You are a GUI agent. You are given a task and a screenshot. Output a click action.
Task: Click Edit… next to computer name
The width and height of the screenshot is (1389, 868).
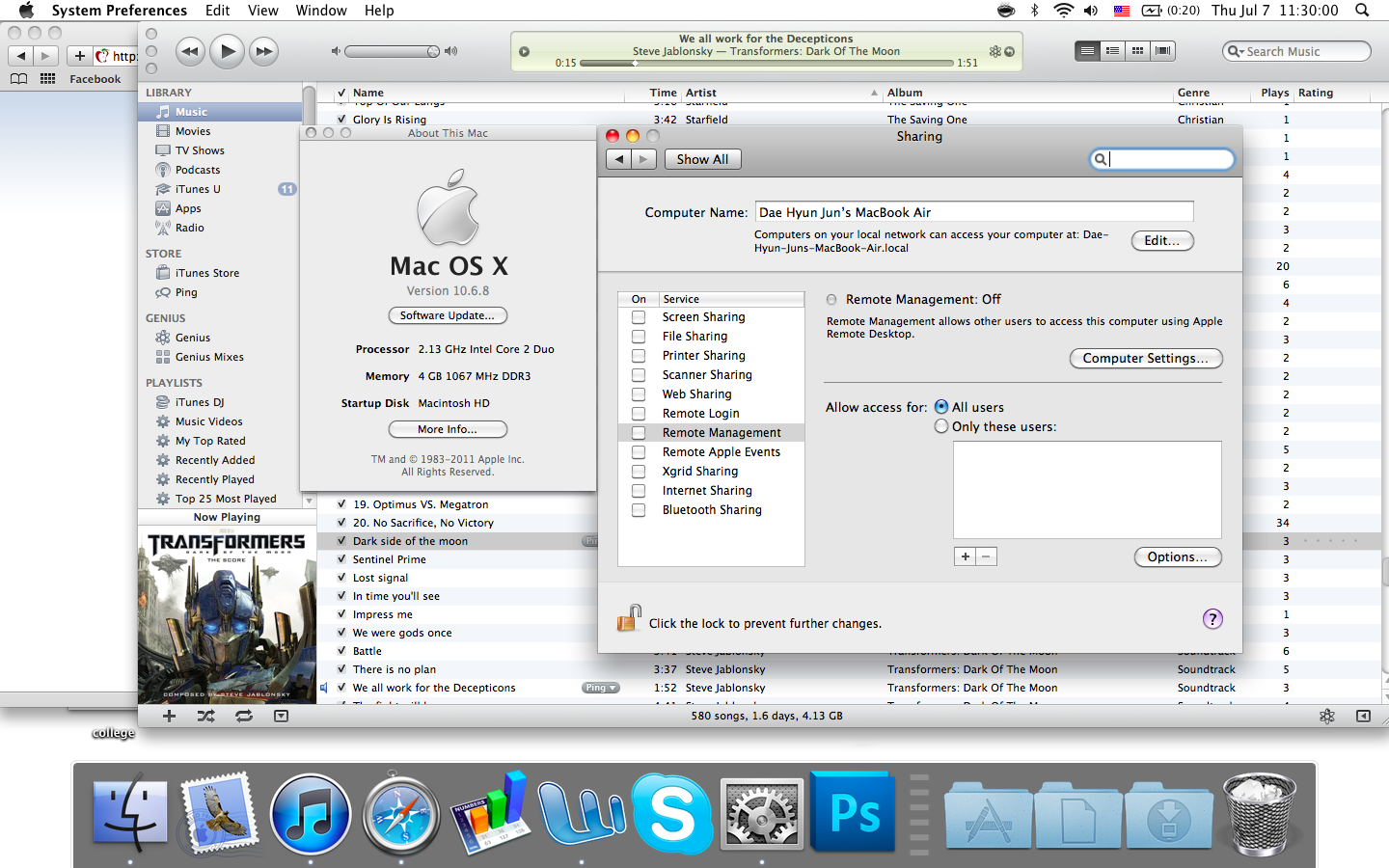click(x=1162, y=240)
